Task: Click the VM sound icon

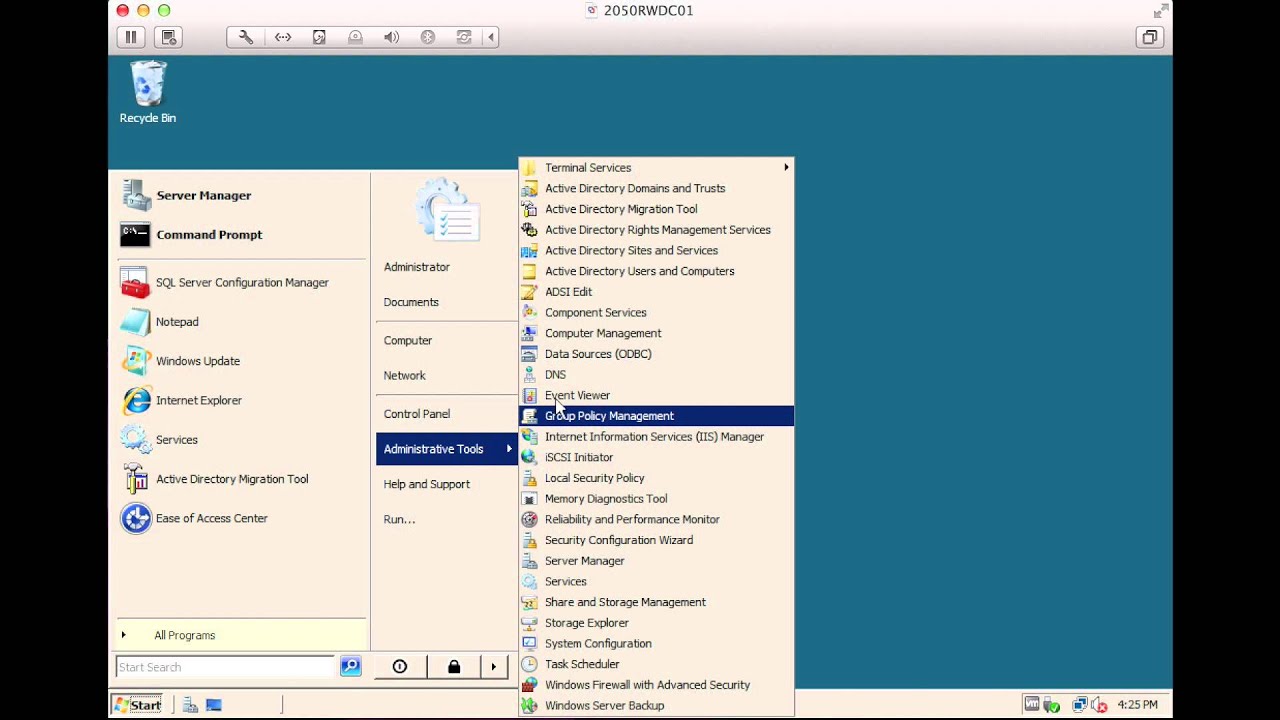Action: [391, 37]
